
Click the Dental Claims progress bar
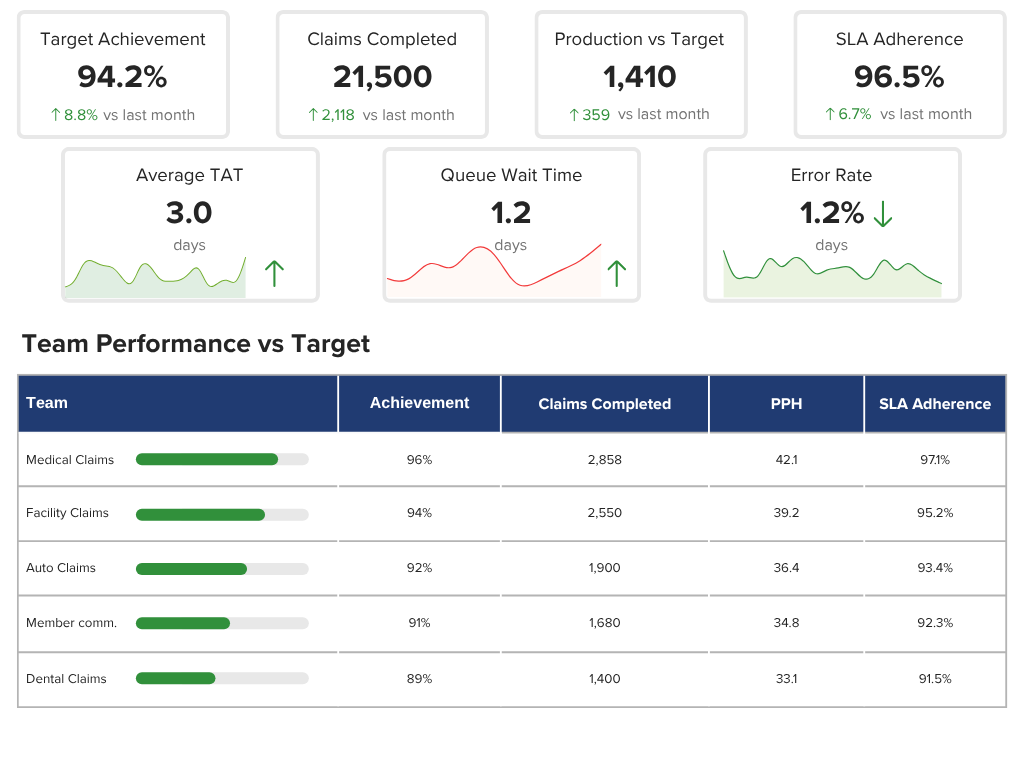[x=222, y=679]
